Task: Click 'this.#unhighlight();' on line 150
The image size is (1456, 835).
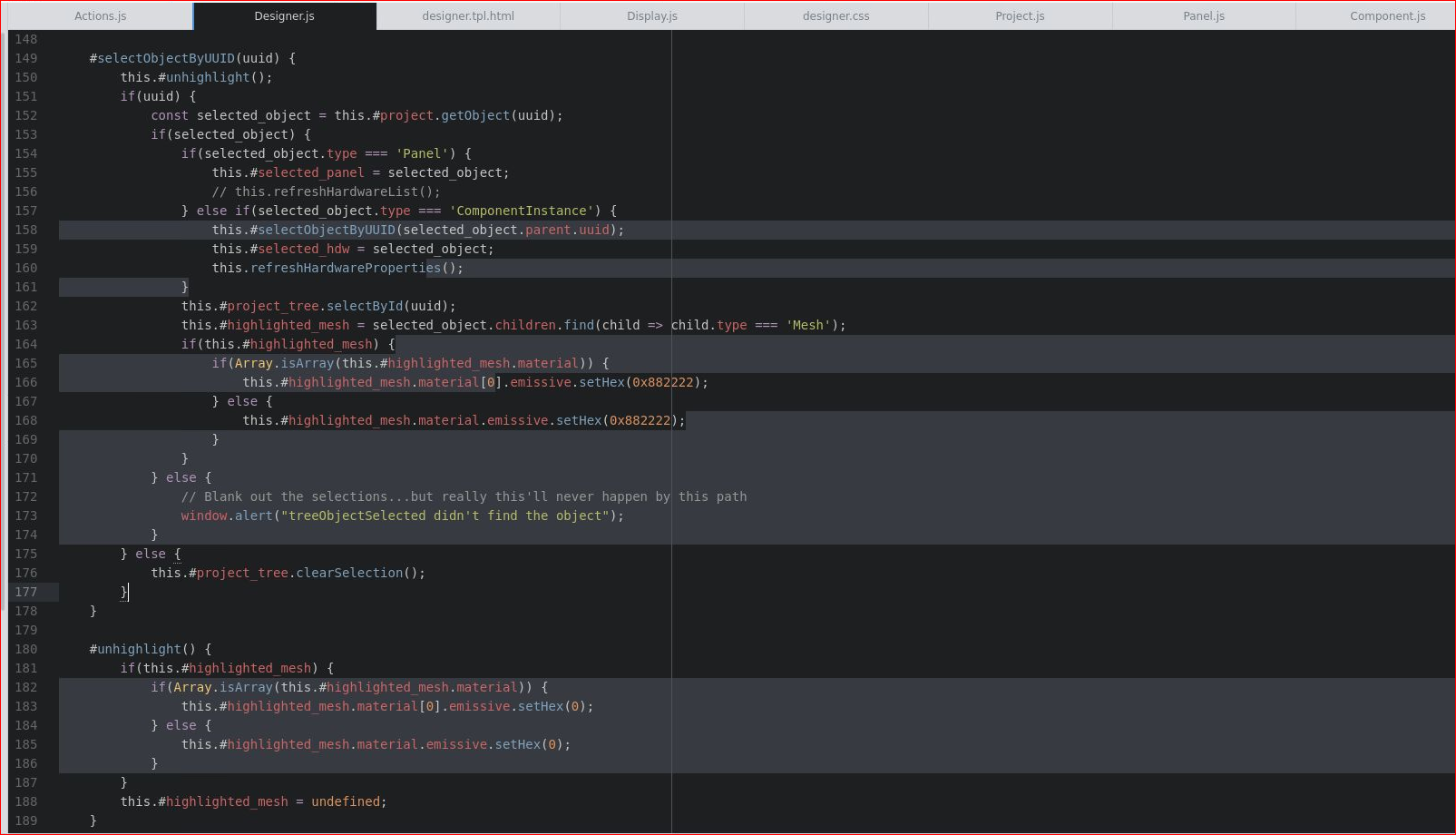Action: point(196,77)
